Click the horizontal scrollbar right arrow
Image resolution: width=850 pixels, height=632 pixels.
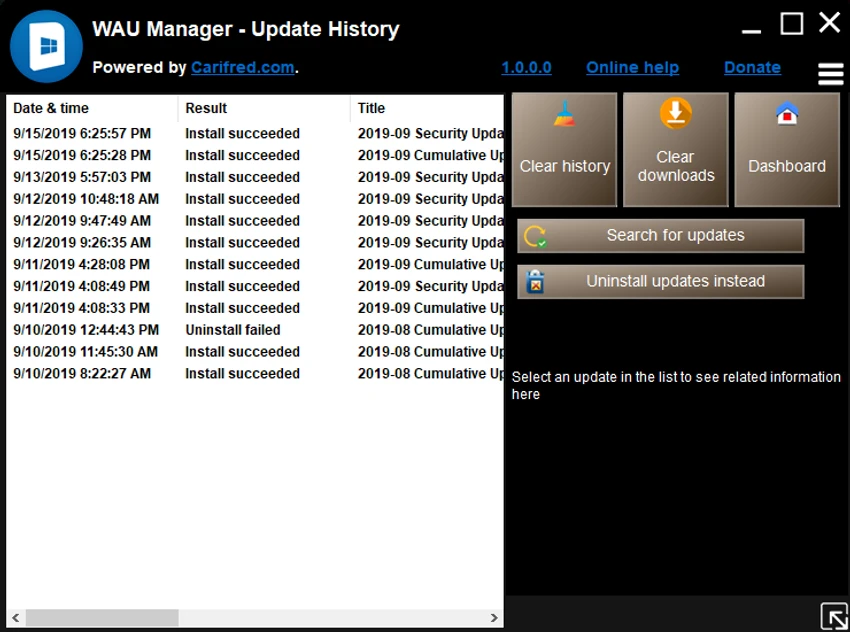click(494, 617)
